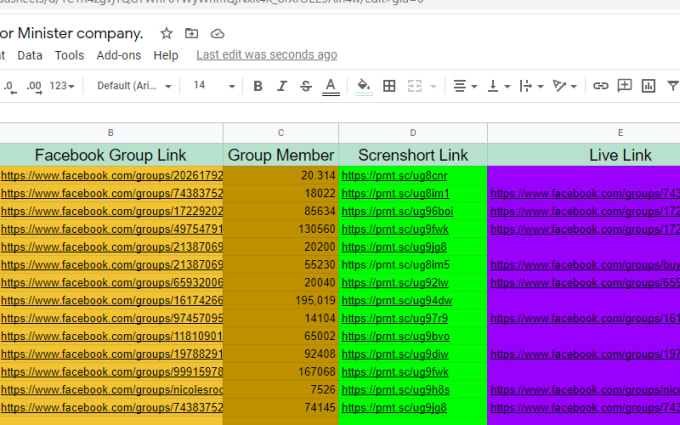Viewport: 680px width, 425px height.
Task: Open vertical align dropdown
Action: [x=498, y=86]
